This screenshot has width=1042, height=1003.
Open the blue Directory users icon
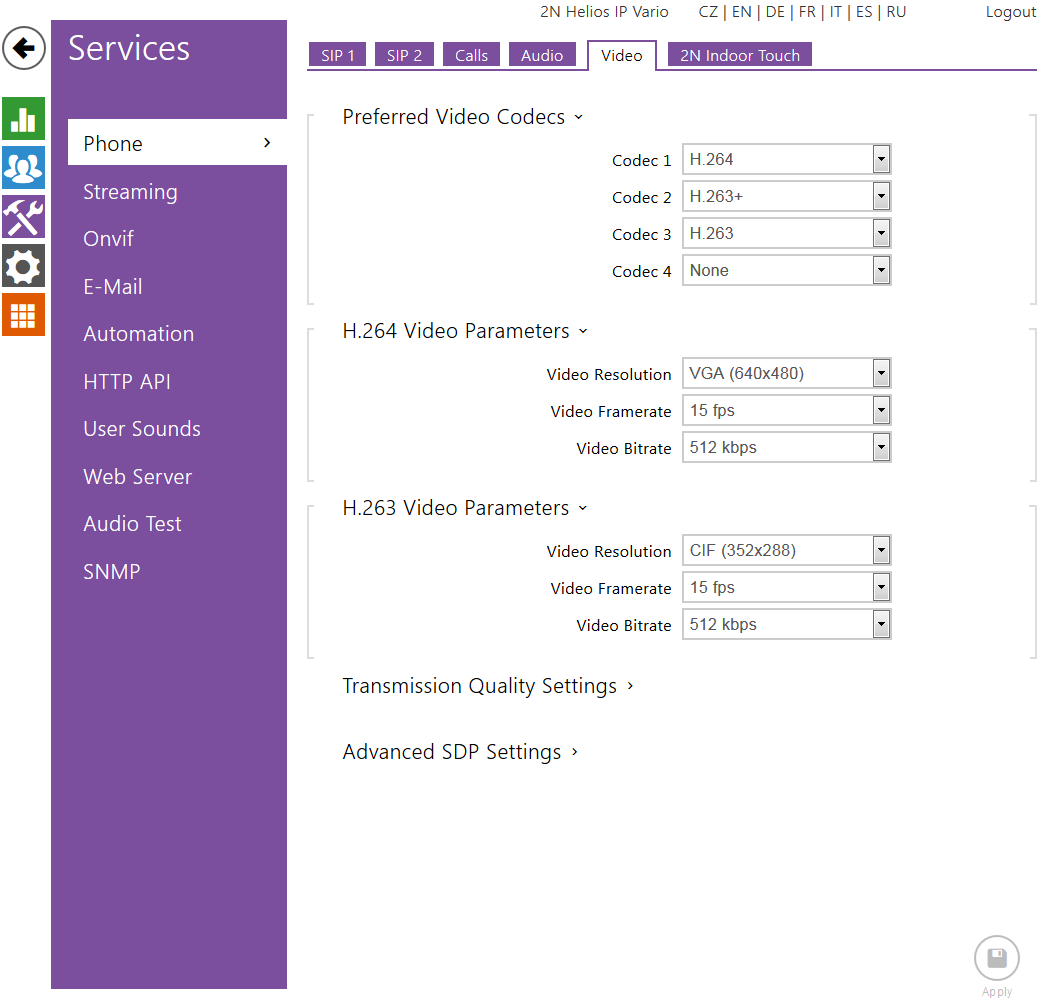[24, 167]
